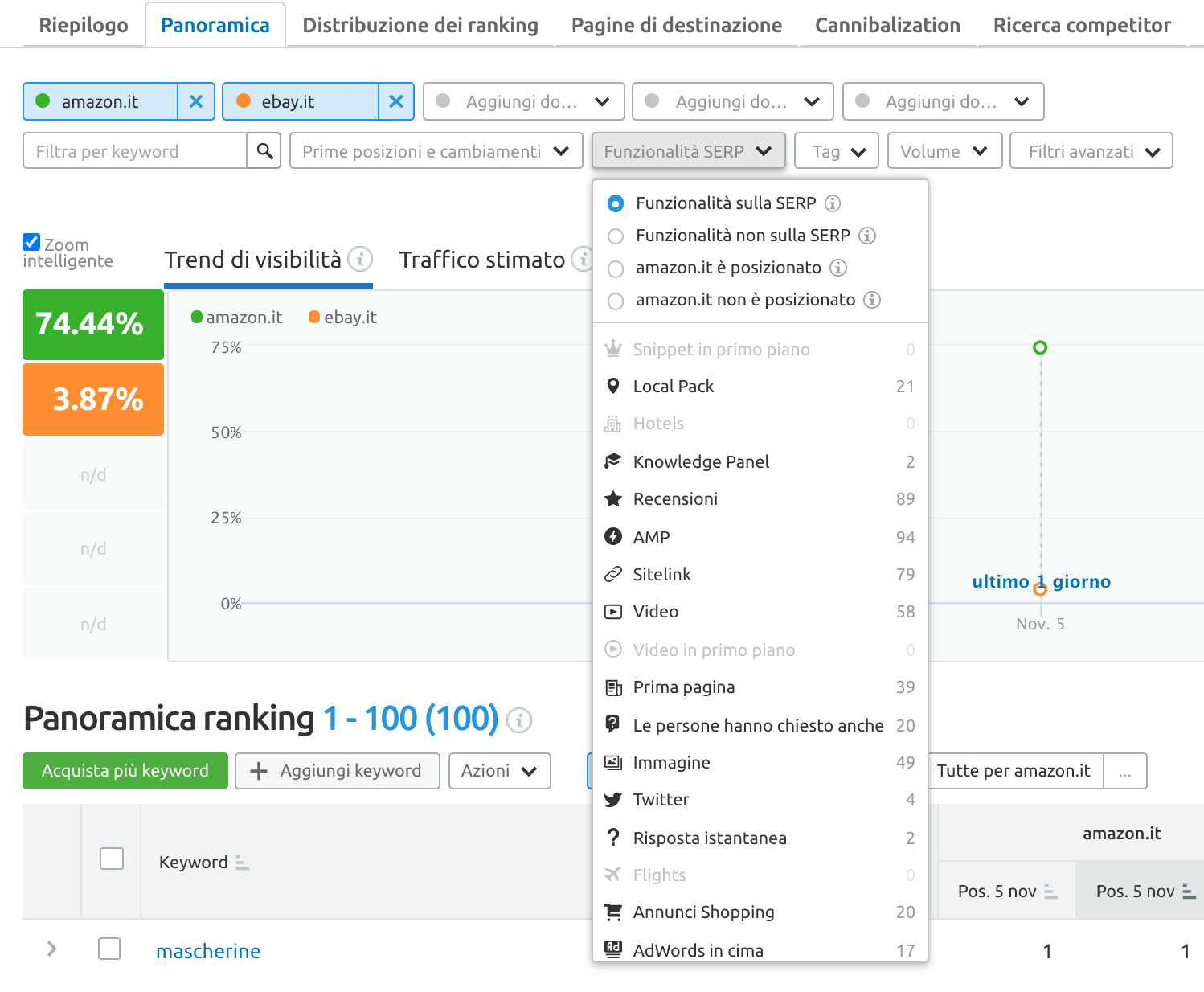The image size is (1204, 992).
Task: Click the Annunci Shopping cart icon
Action: (613, 912)
